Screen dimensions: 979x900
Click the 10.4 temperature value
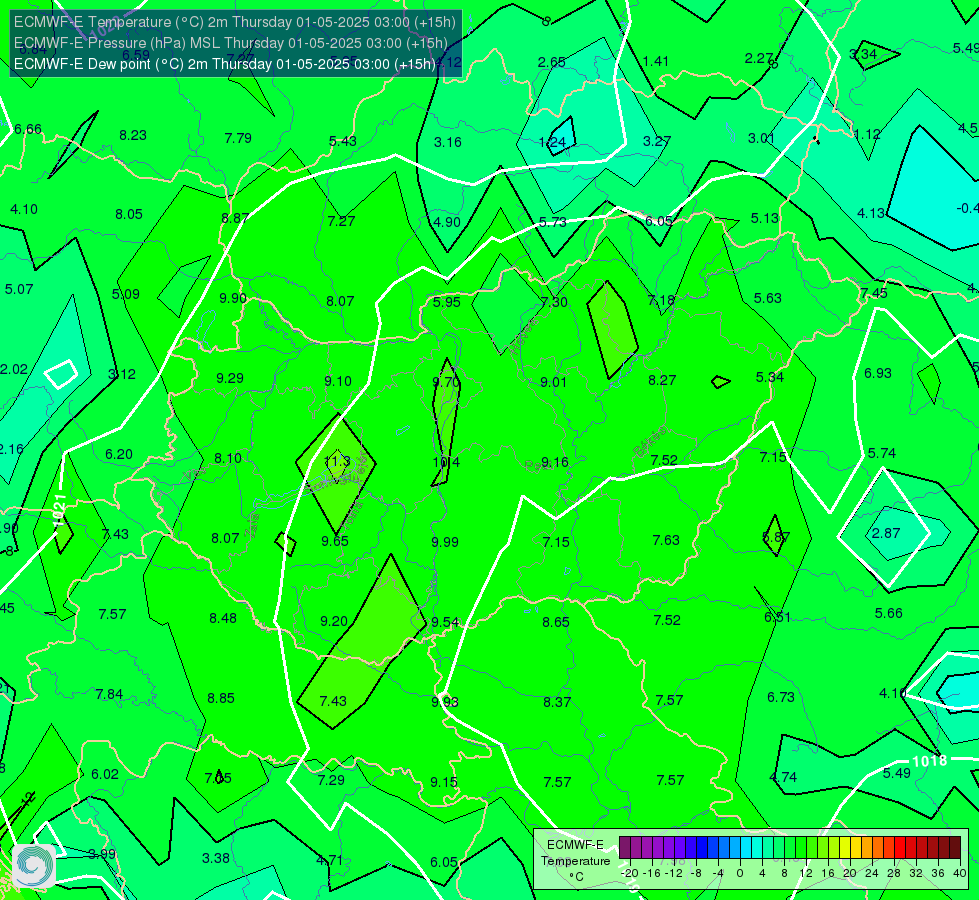click(446, 462)
